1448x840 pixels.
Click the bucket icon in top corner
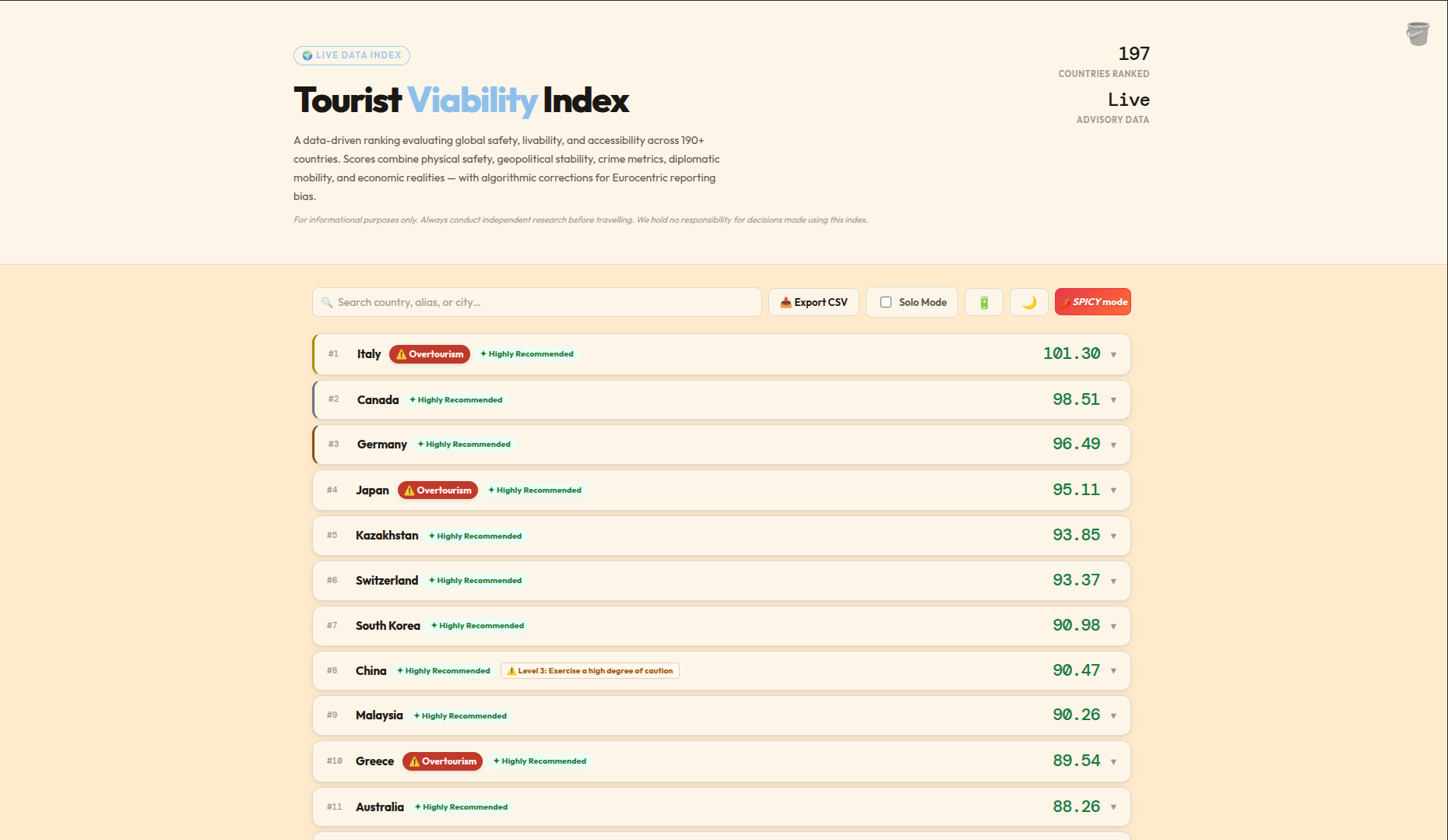(1417, 33)
